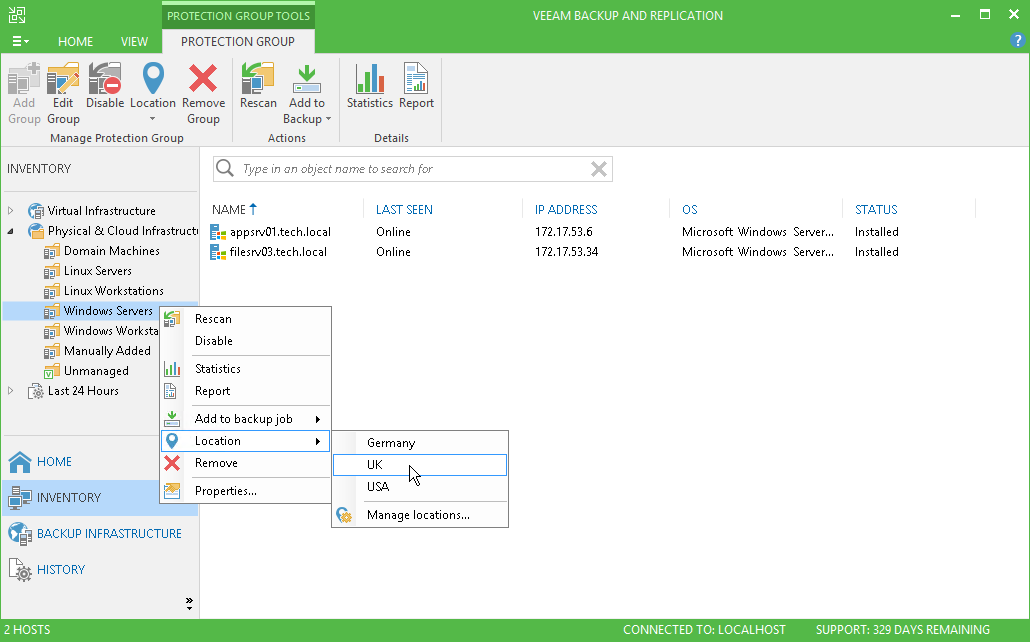
Task: Switch to the View ribbon tab
Action: [134, 41]
